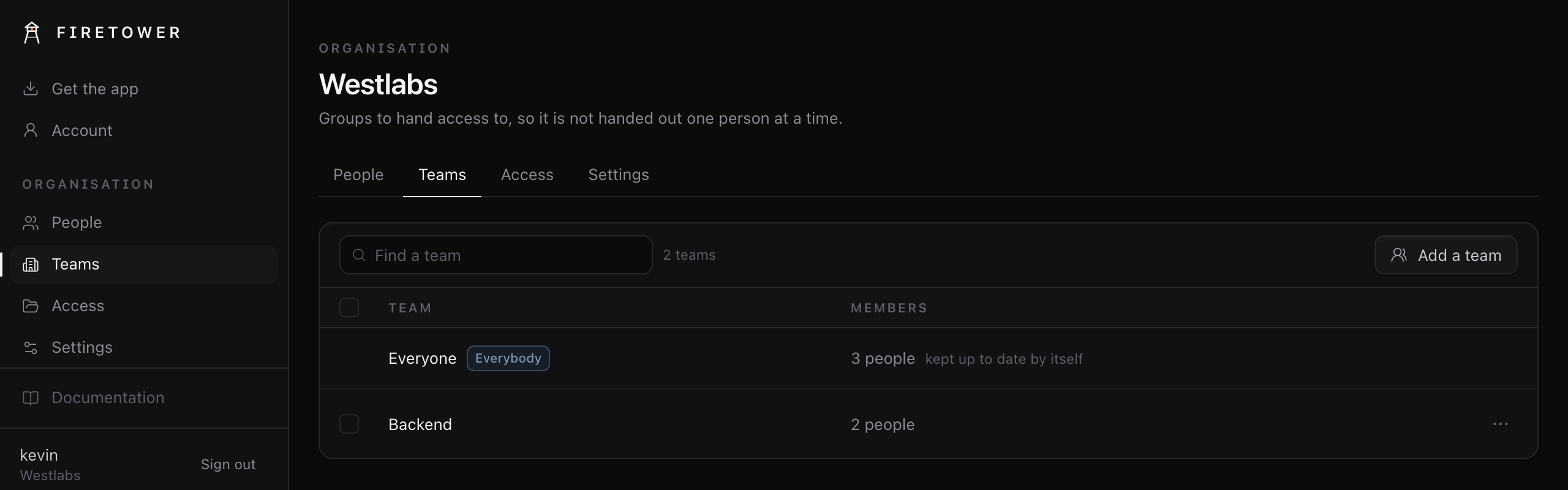Select the Teams tab

[442, 175]
